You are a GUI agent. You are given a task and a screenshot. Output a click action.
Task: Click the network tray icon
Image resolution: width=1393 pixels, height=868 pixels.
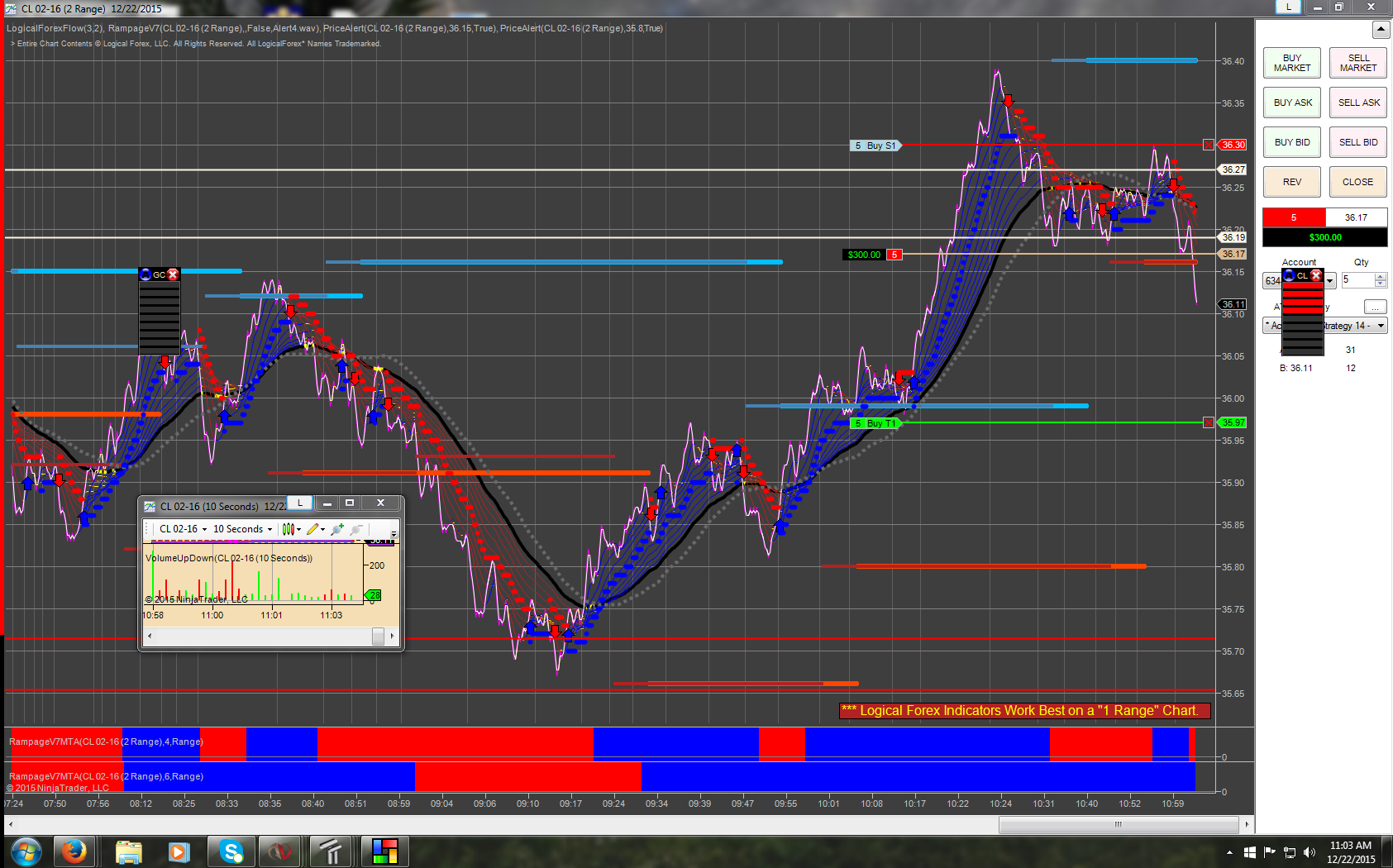(1290, 852)
